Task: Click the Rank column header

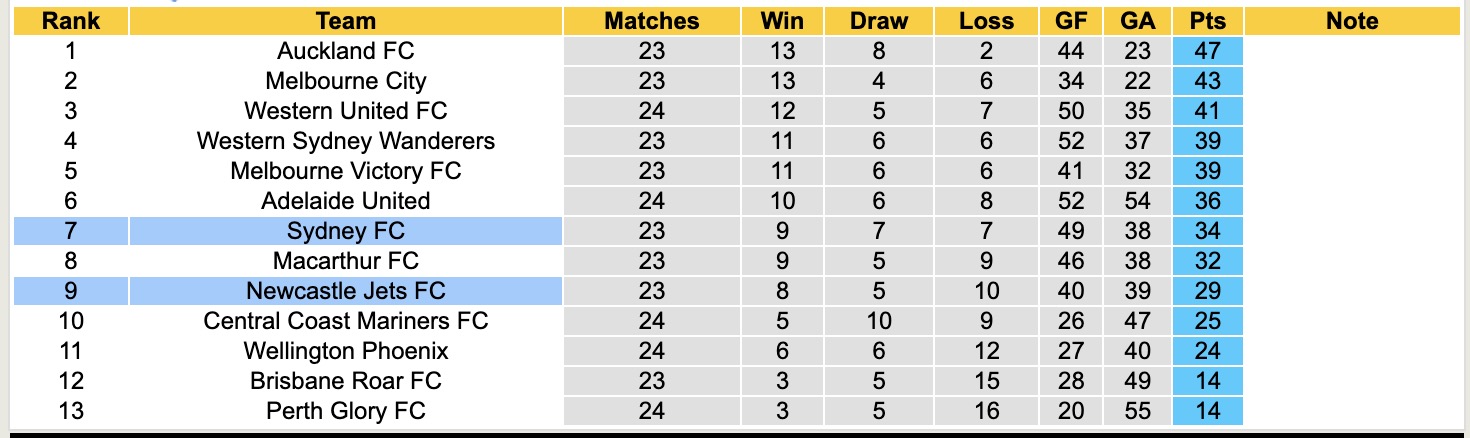Action: (x=70, y=21)
